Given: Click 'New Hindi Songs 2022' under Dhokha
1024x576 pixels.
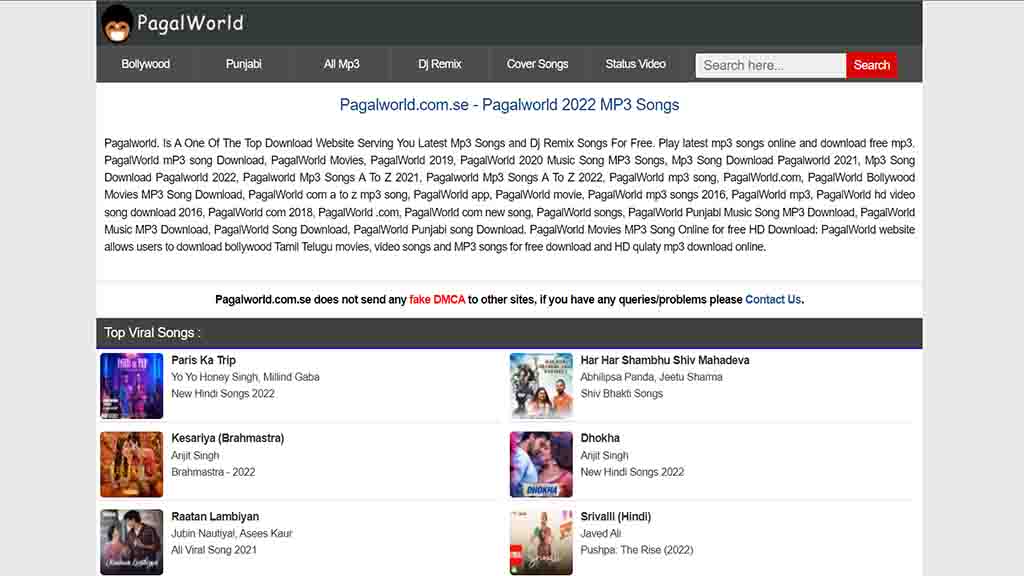Looking at the screenshot, I should coord(632,472).
